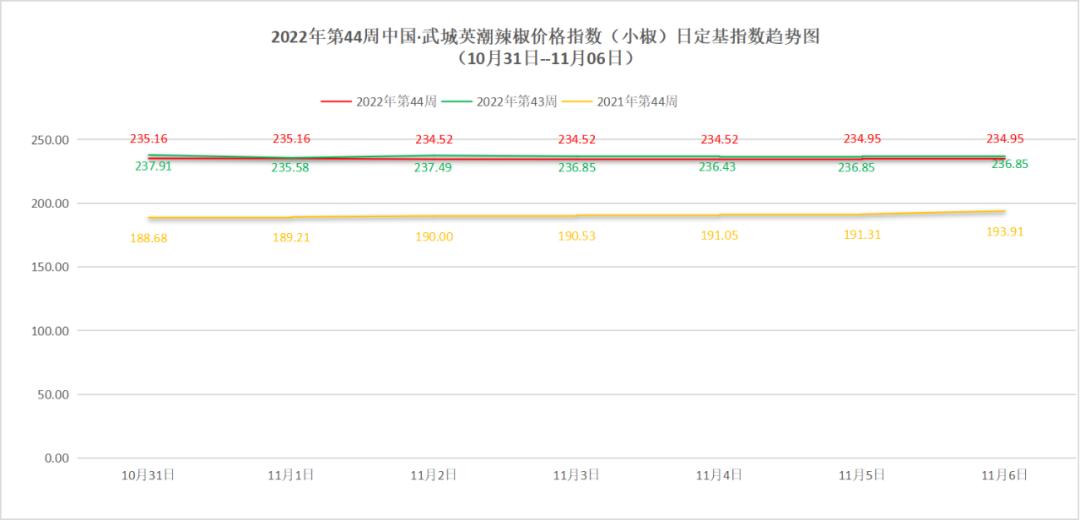Click the date range subtitle (10月31日--11月06日)
This screenshot has height=520, width=1080.
(545, 59)
